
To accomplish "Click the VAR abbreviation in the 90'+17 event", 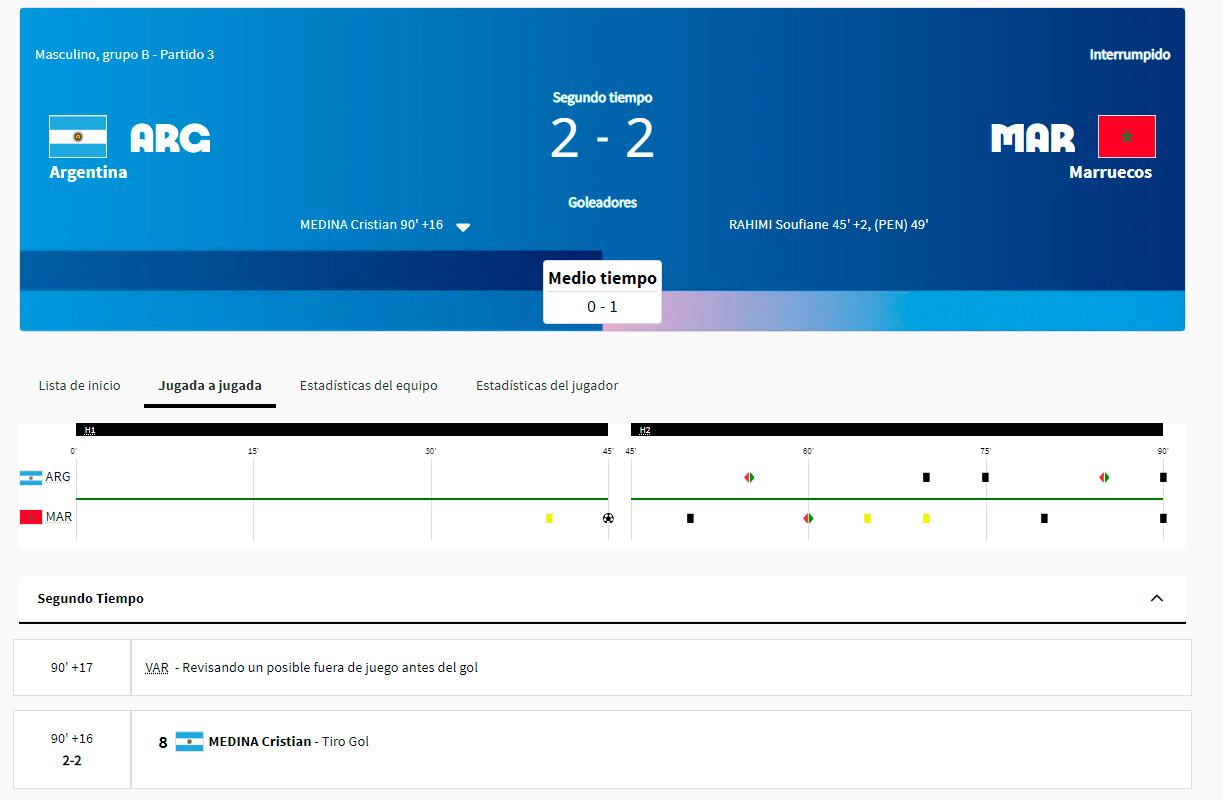I will (156, 667).
